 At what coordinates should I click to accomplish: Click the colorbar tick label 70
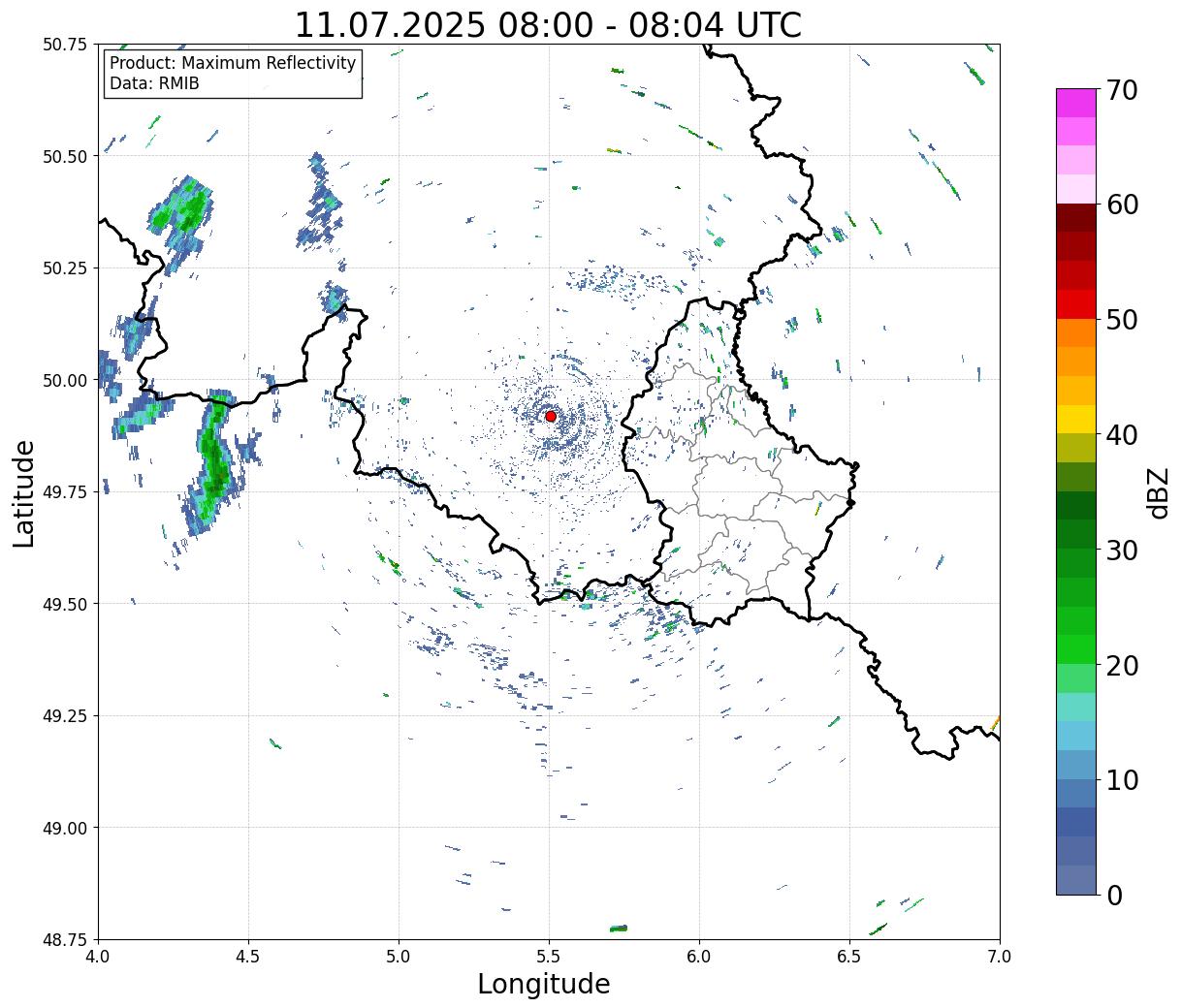(x=1122, y=90)
